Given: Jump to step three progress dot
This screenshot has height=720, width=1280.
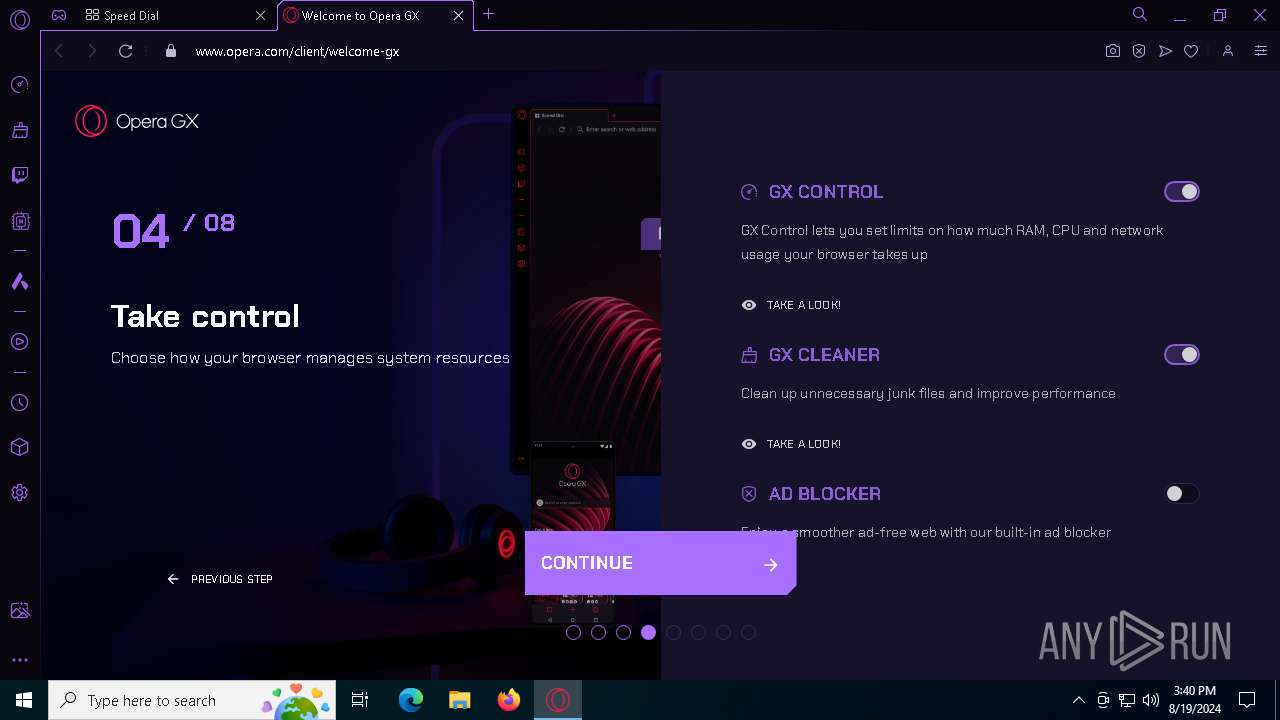Looking at the screenshot, I should coord(623,632).
